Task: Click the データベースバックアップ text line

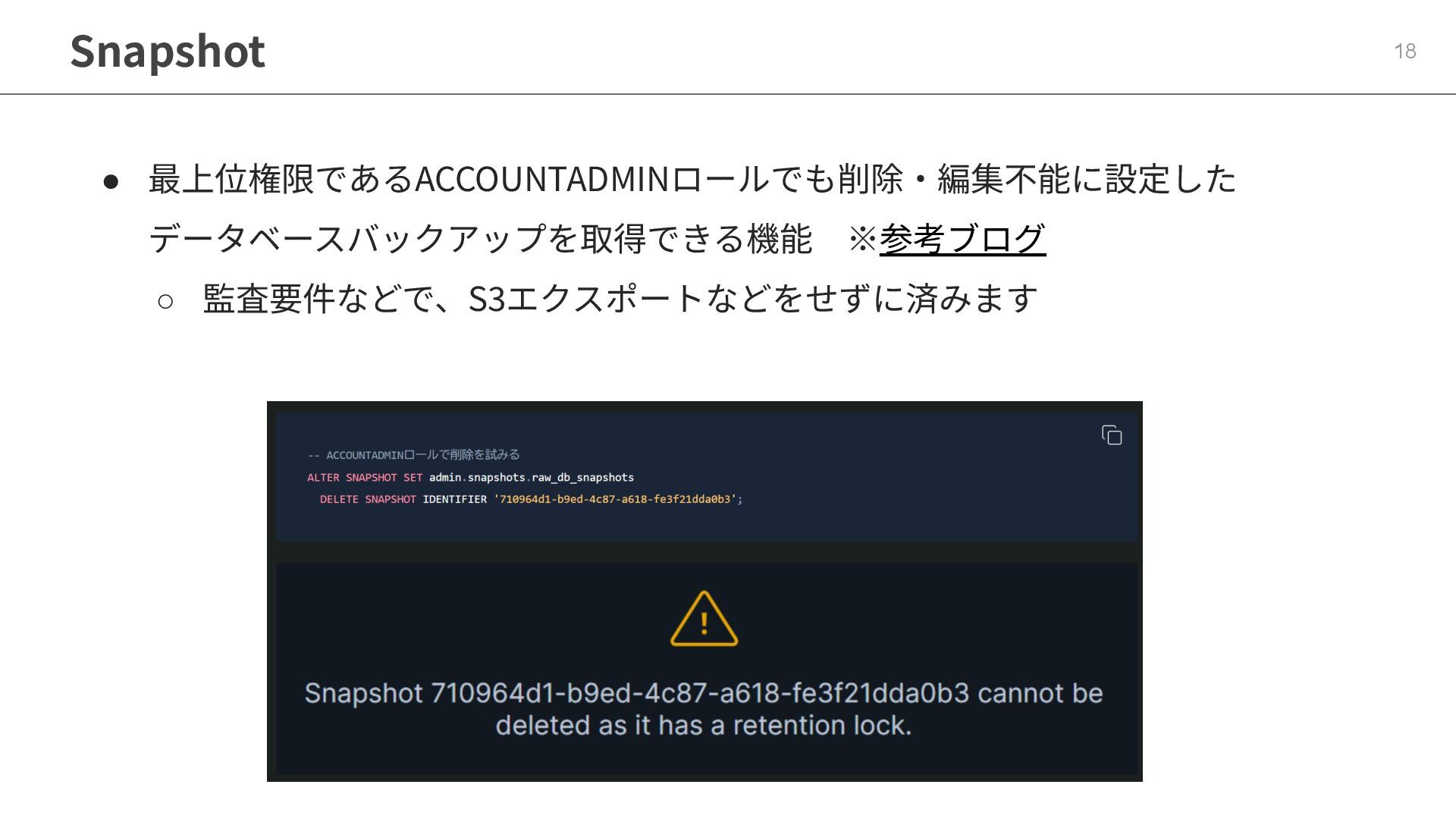Action: pyautogui.click(x=480, y=239)
